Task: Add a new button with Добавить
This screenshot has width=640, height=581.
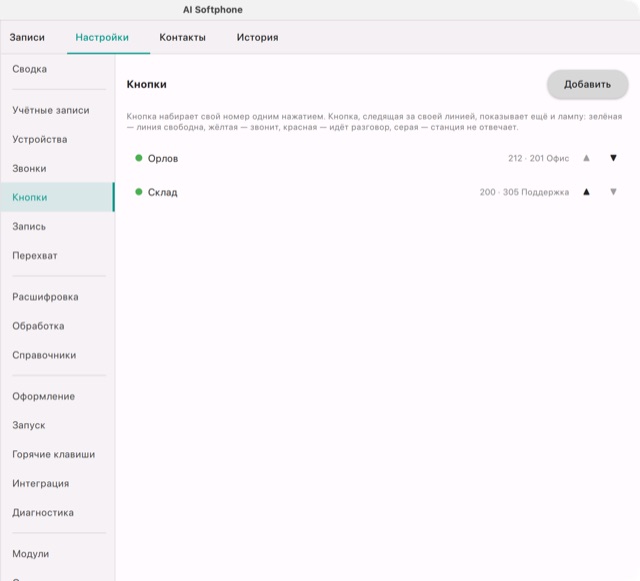Action: 587,85
